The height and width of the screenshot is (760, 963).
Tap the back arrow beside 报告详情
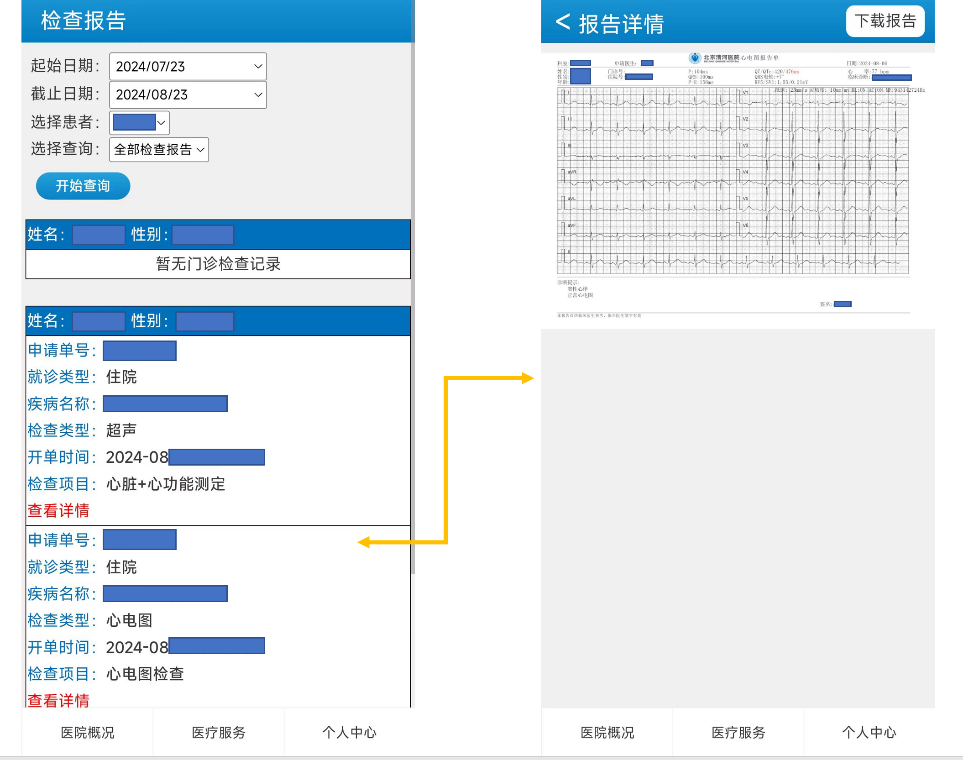tap(563, 22)
